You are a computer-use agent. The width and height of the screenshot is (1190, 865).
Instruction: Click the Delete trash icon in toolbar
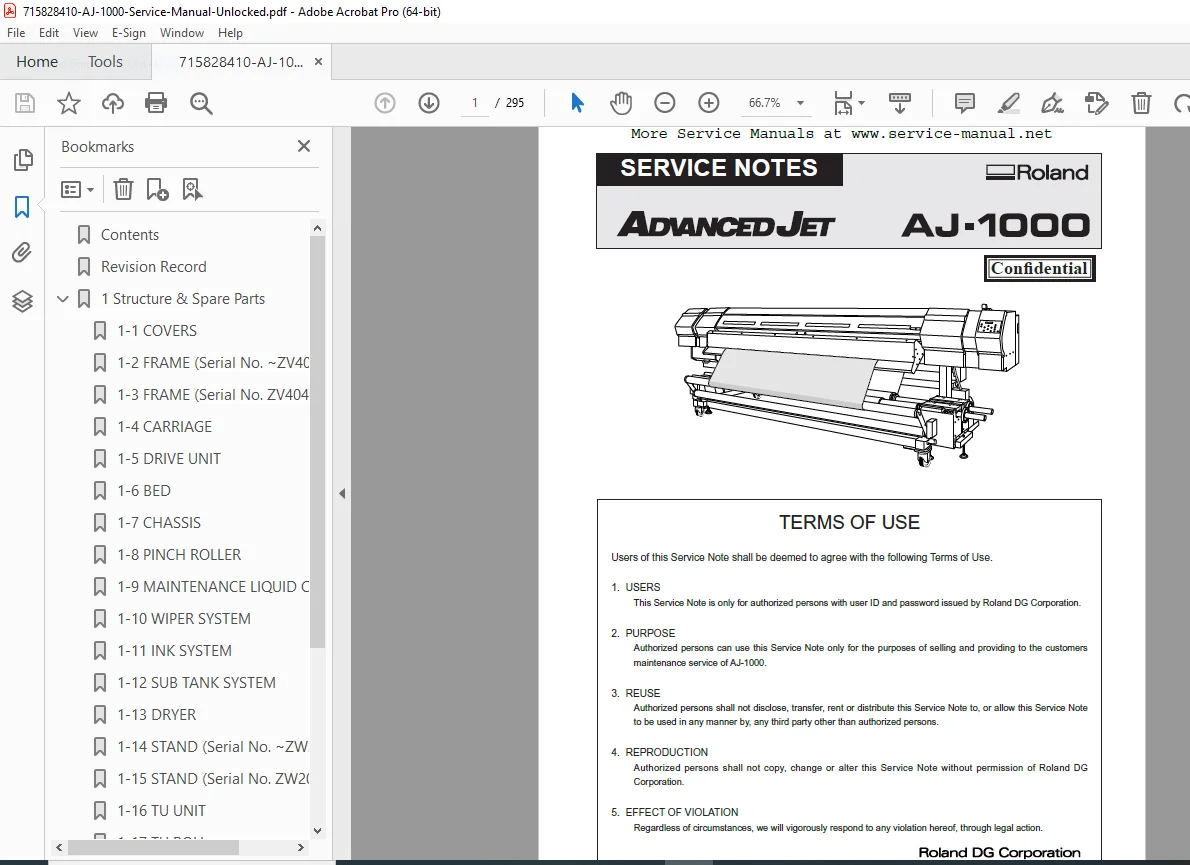tap(1141, 102)
